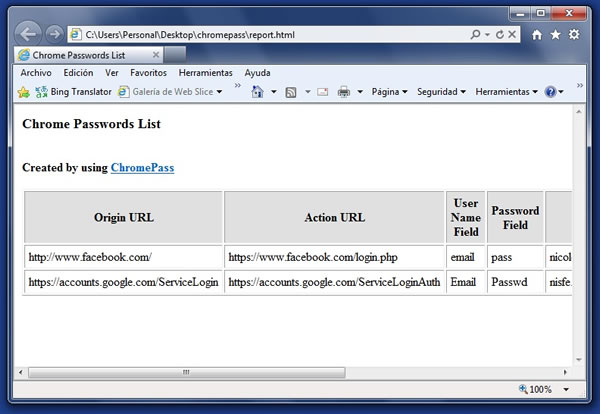Click the Read Mail envelope icon
The image size is (600, 414).
tap(323, 92)
